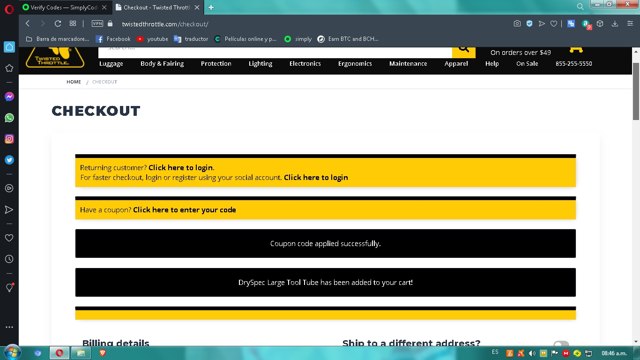Open Opera main menu logo
The width and height of the screenshot is (640, 360).
coord(9,9)
